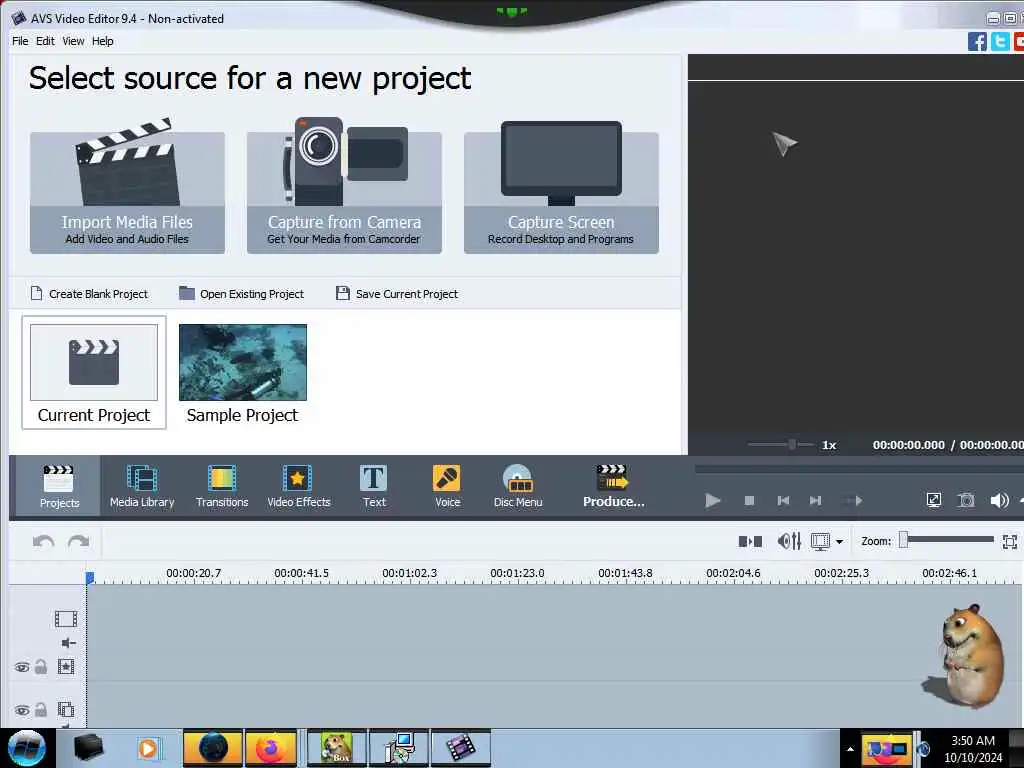Click the zoom-to-fit timeline icon
This screenshot has height=768, width=1024.
tap(1010, 541)
